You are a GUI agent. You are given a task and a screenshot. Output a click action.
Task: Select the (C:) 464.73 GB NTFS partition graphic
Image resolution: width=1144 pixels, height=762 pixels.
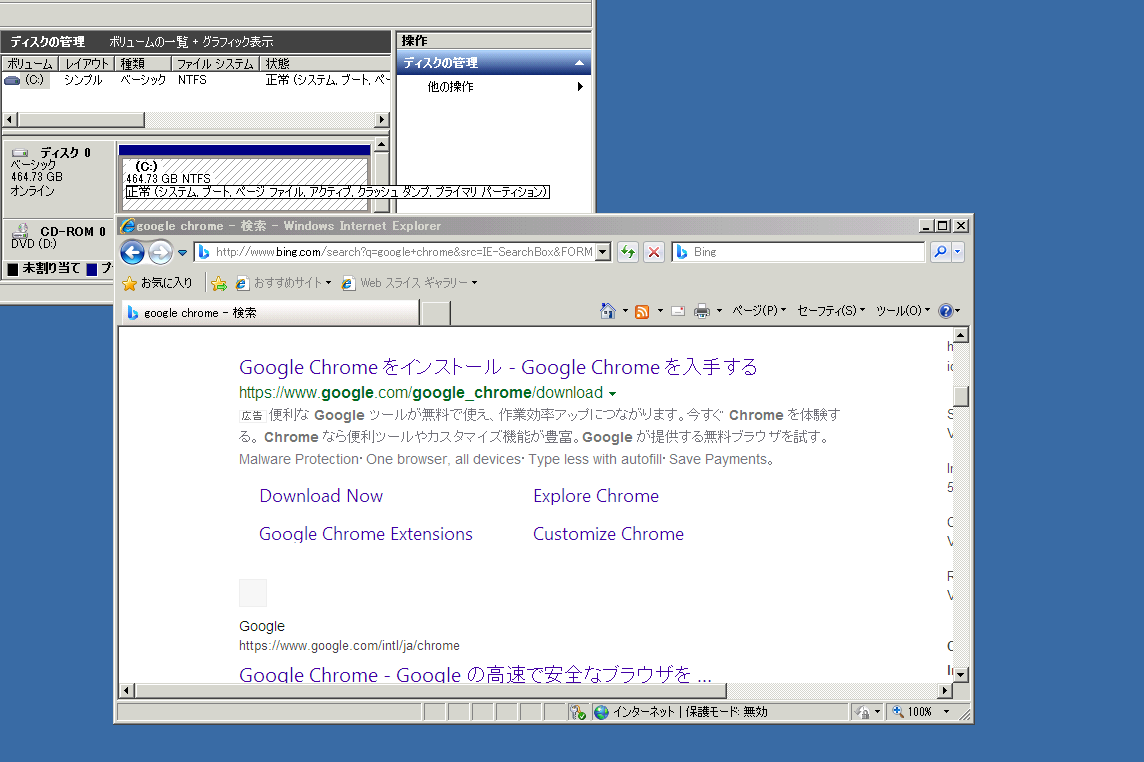pyautogui.click(x=244, y=179)
